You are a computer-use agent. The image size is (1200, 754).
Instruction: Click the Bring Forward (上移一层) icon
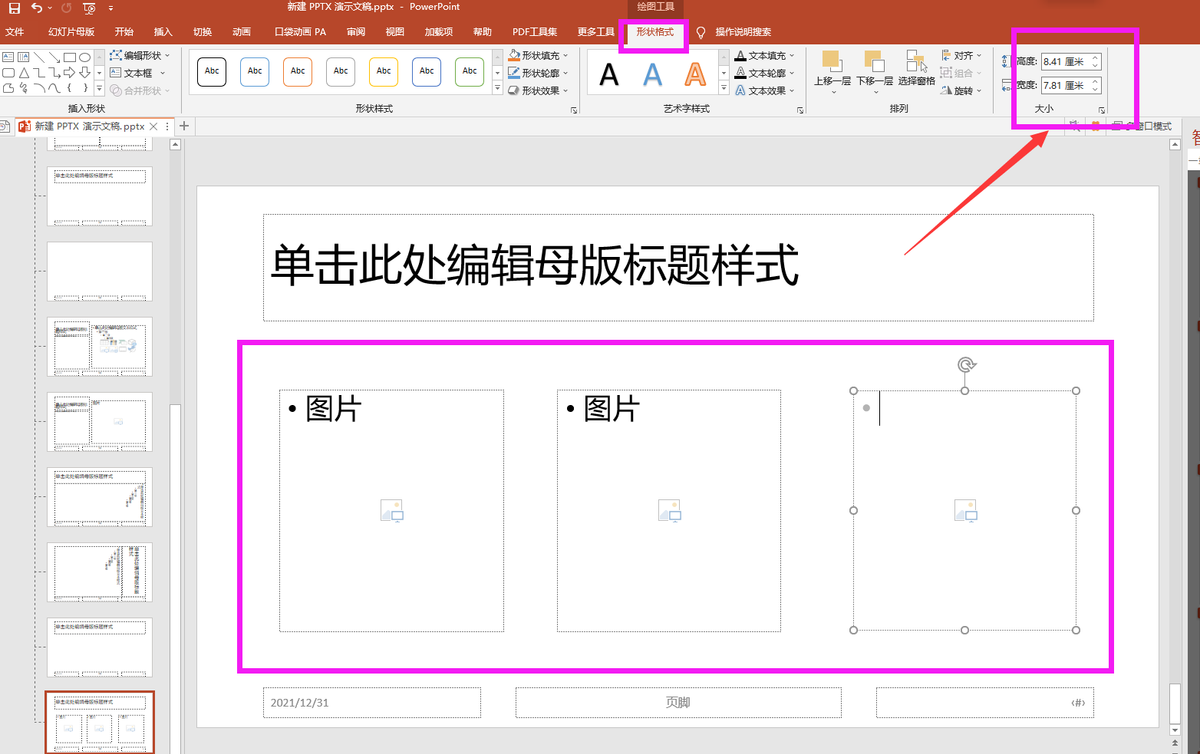(x=831, y=61)
